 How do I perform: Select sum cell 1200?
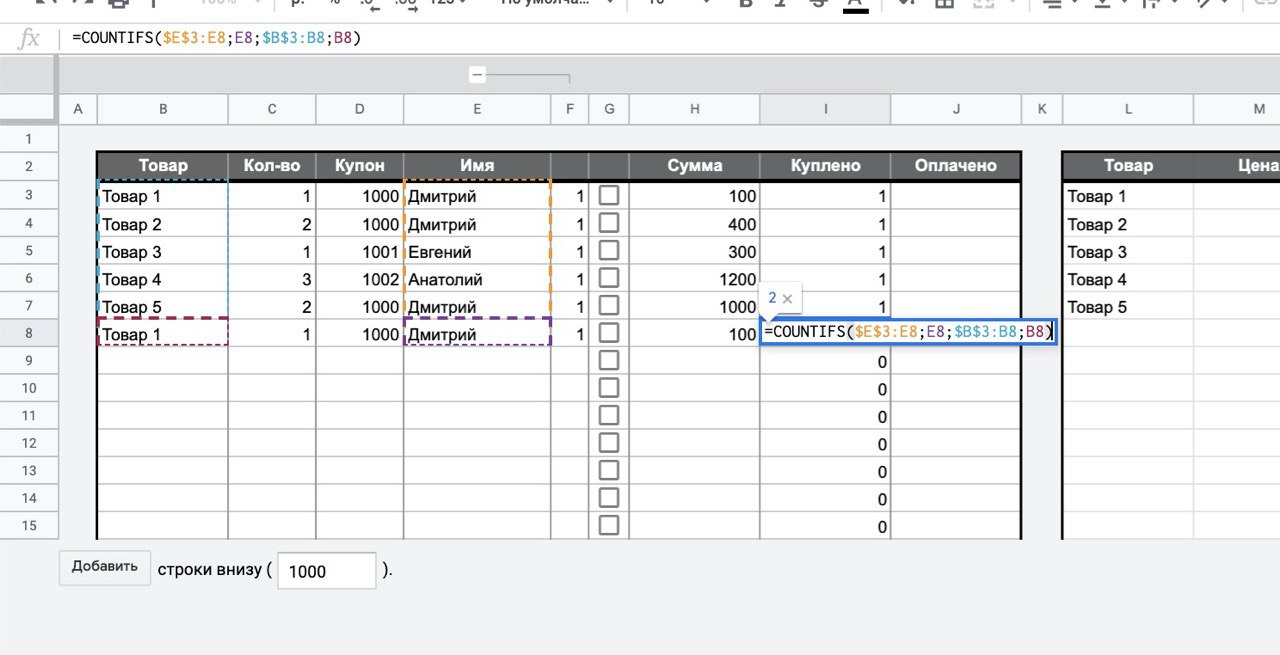pyautogui.click(x=694, y=279)
